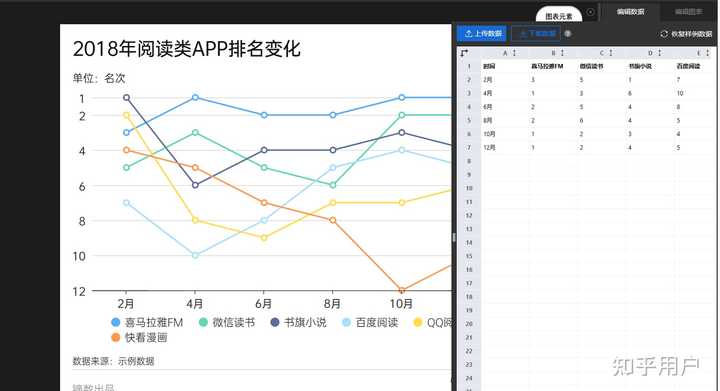The height and width of the screenshot is (391, 720).
Task: Switch to the 图表元素 tab
Action: coord(559,16)
